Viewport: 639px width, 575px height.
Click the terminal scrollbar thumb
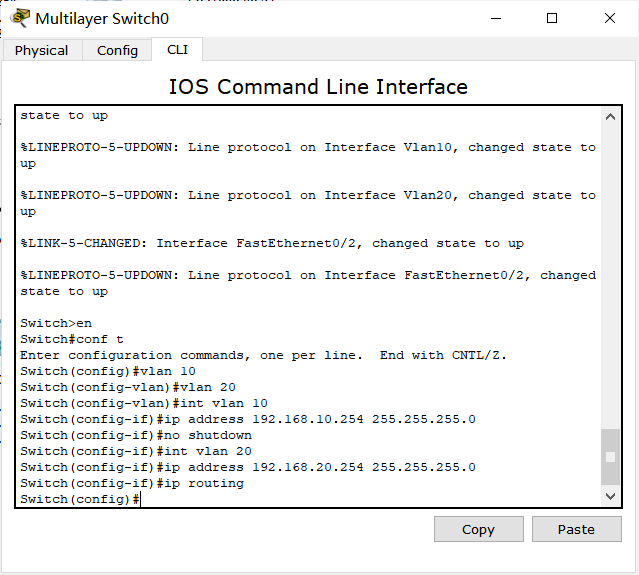[611, 457]
